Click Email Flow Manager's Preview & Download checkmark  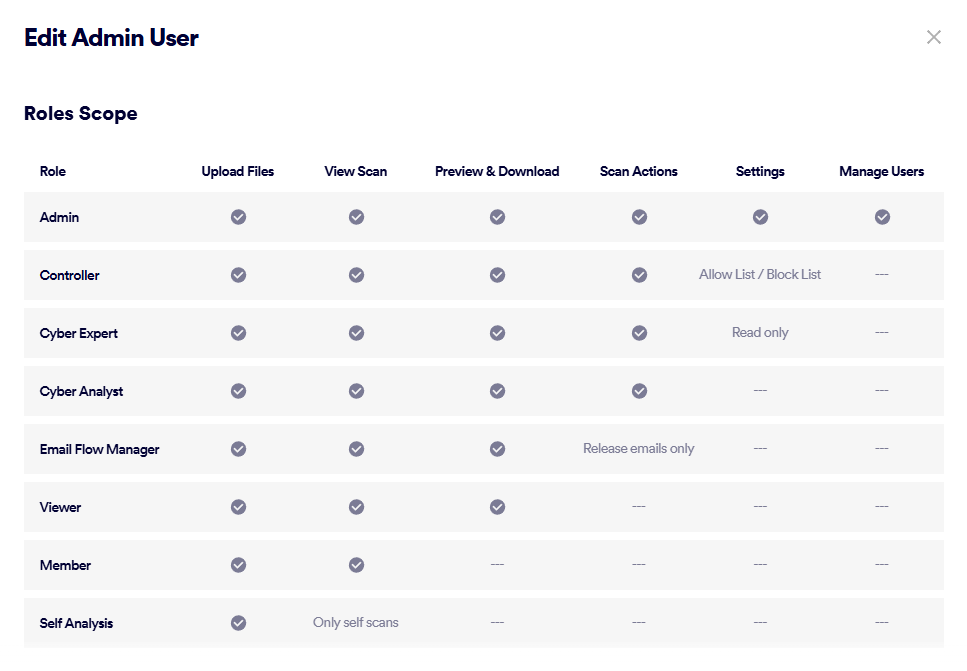tap(497, 449)
